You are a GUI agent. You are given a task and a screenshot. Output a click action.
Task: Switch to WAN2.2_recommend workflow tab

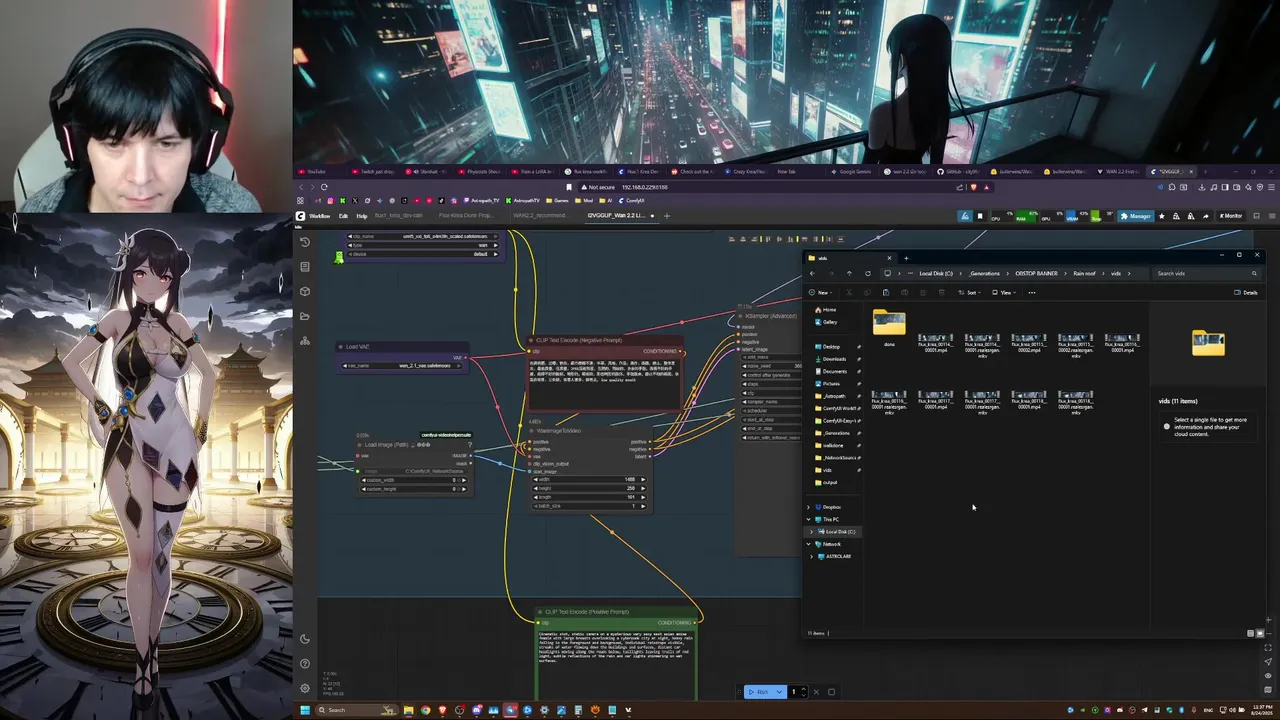(x=539, y=216)
